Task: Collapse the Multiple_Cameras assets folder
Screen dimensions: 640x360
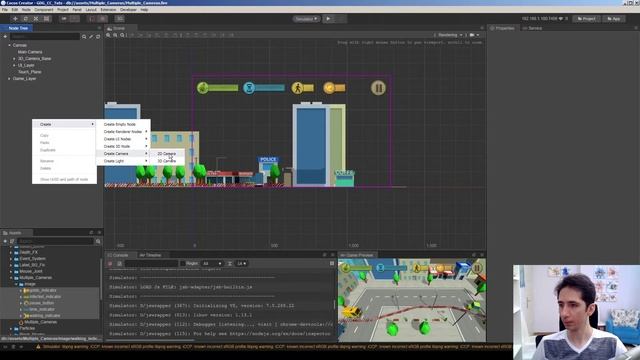Action: coord(11,278)
